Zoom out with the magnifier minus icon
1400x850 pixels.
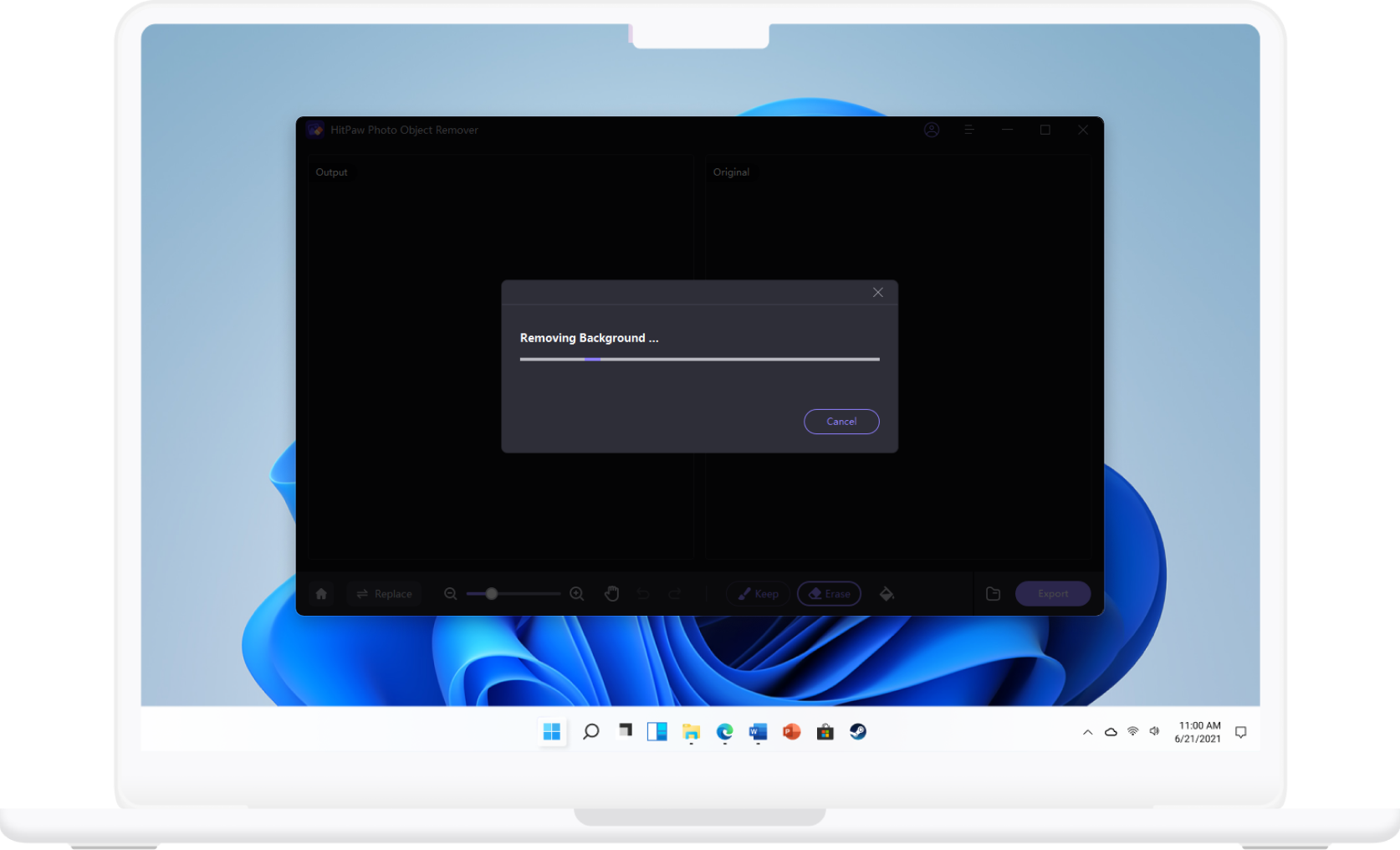tap(451, 593)
